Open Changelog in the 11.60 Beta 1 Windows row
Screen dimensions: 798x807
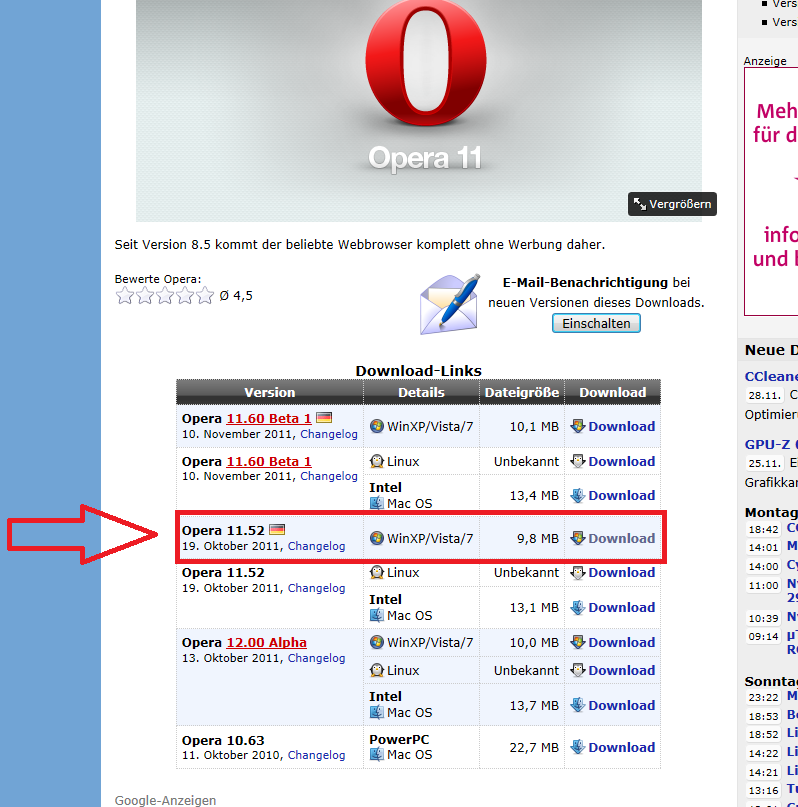coord(329,434)
